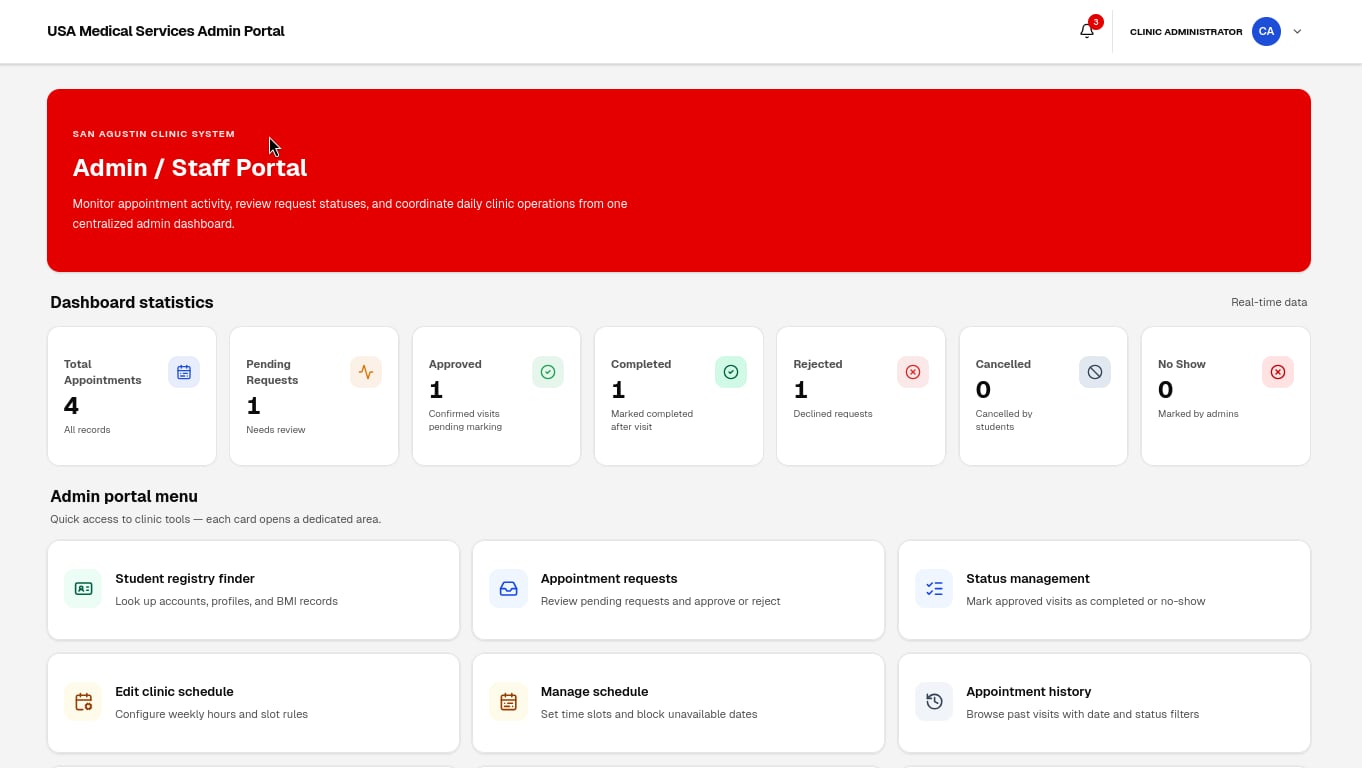The height and width of the screenshot is (768, 1362).
Task: Click the Dashboard statistics heading
Action: coord(132,302)
